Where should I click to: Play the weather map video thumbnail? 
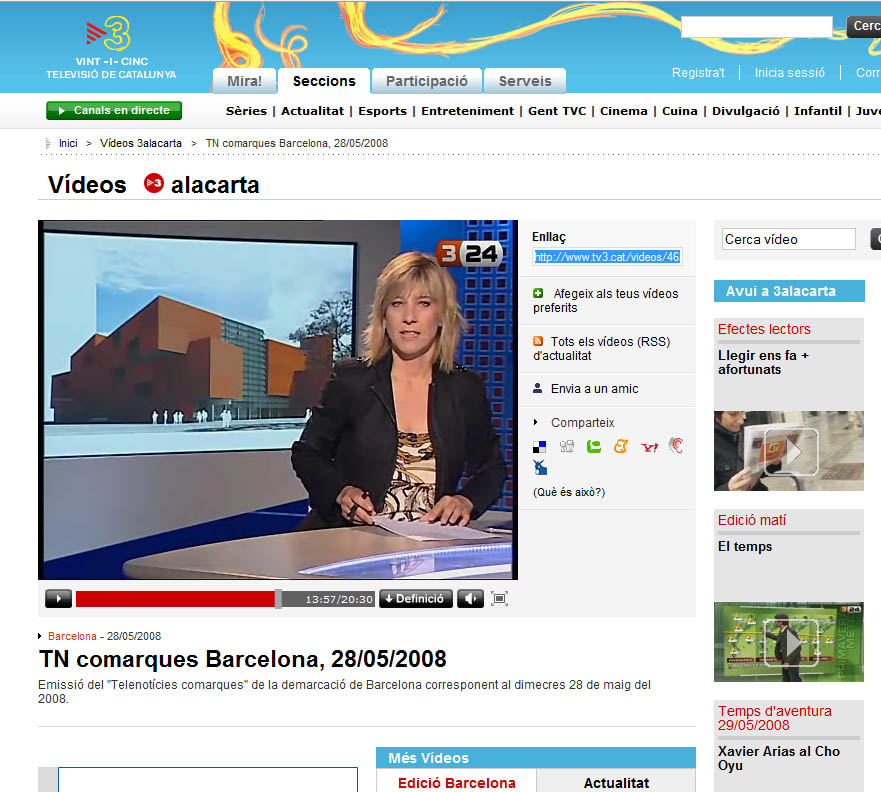pyautogui.click(x=788, y=642)
